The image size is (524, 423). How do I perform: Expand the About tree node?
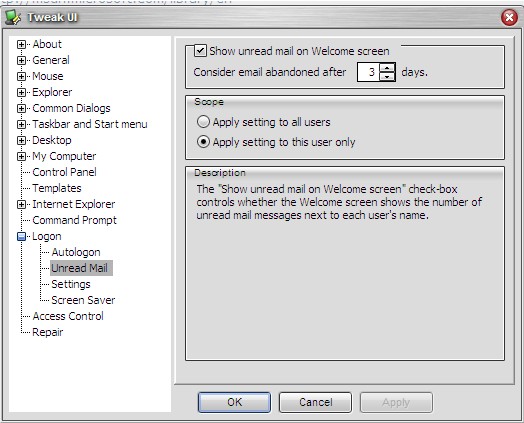click(x=21, y=44)
